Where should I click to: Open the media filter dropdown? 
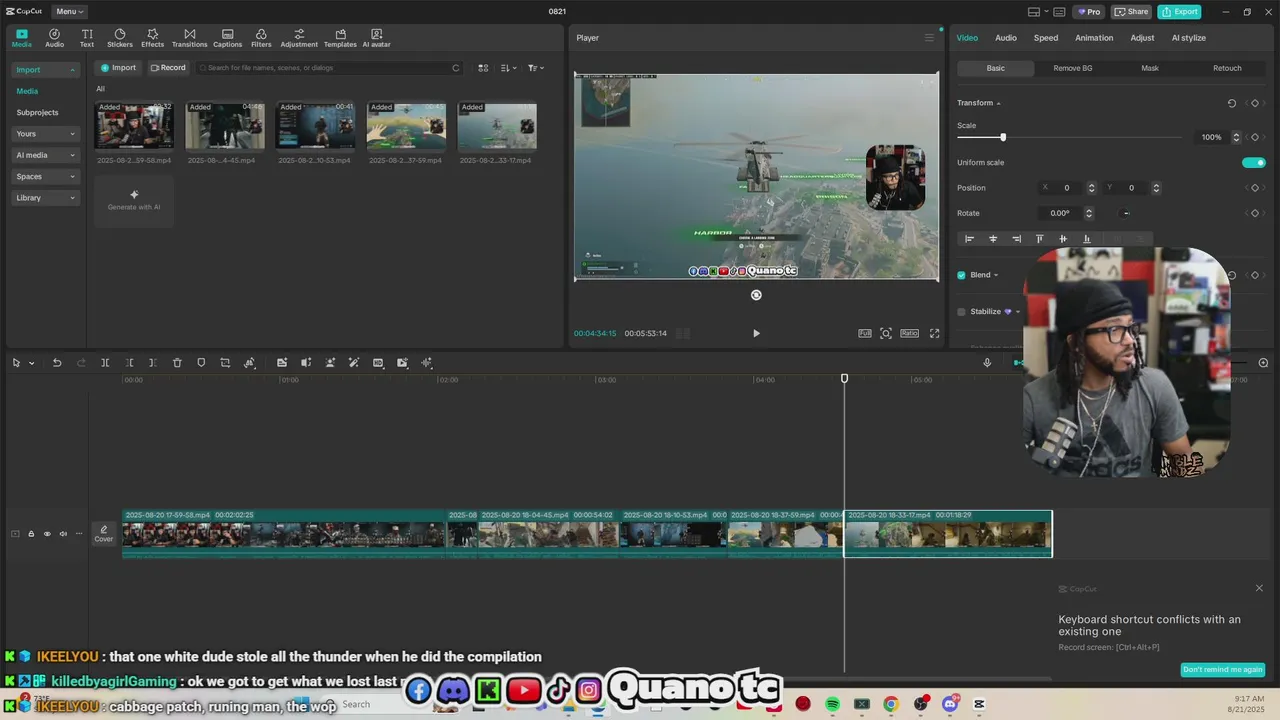pyautogui.click(x=536, y=68)
